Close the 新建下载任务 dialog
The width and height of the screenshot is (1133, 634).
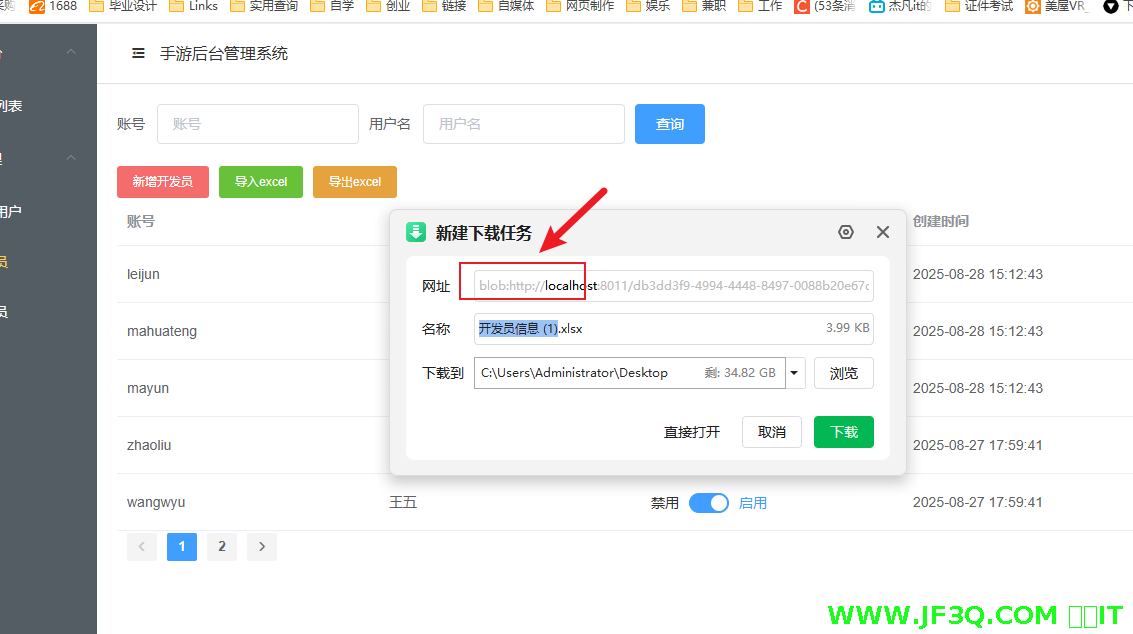pos(882,232)
